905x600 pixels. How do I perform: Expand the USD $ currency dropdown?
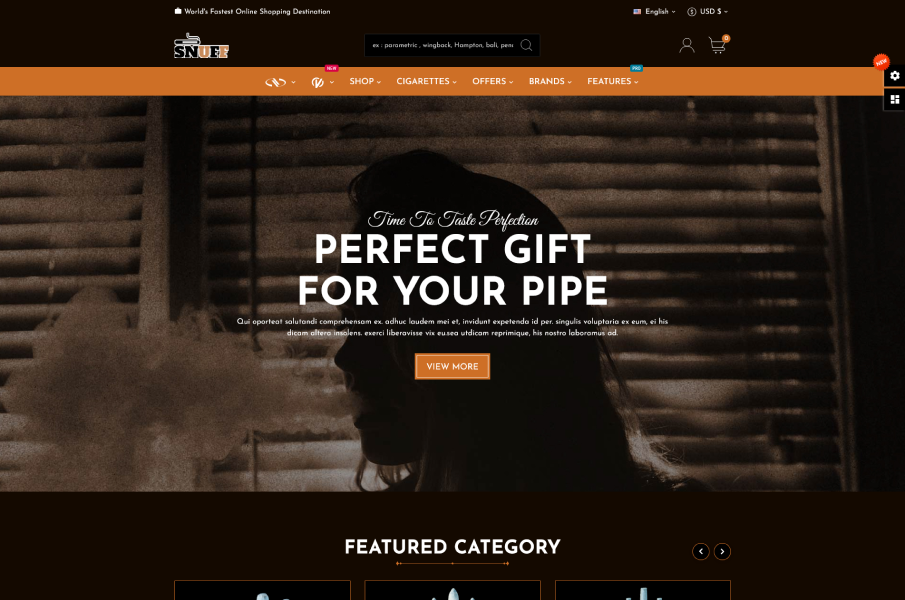[708, 12]
